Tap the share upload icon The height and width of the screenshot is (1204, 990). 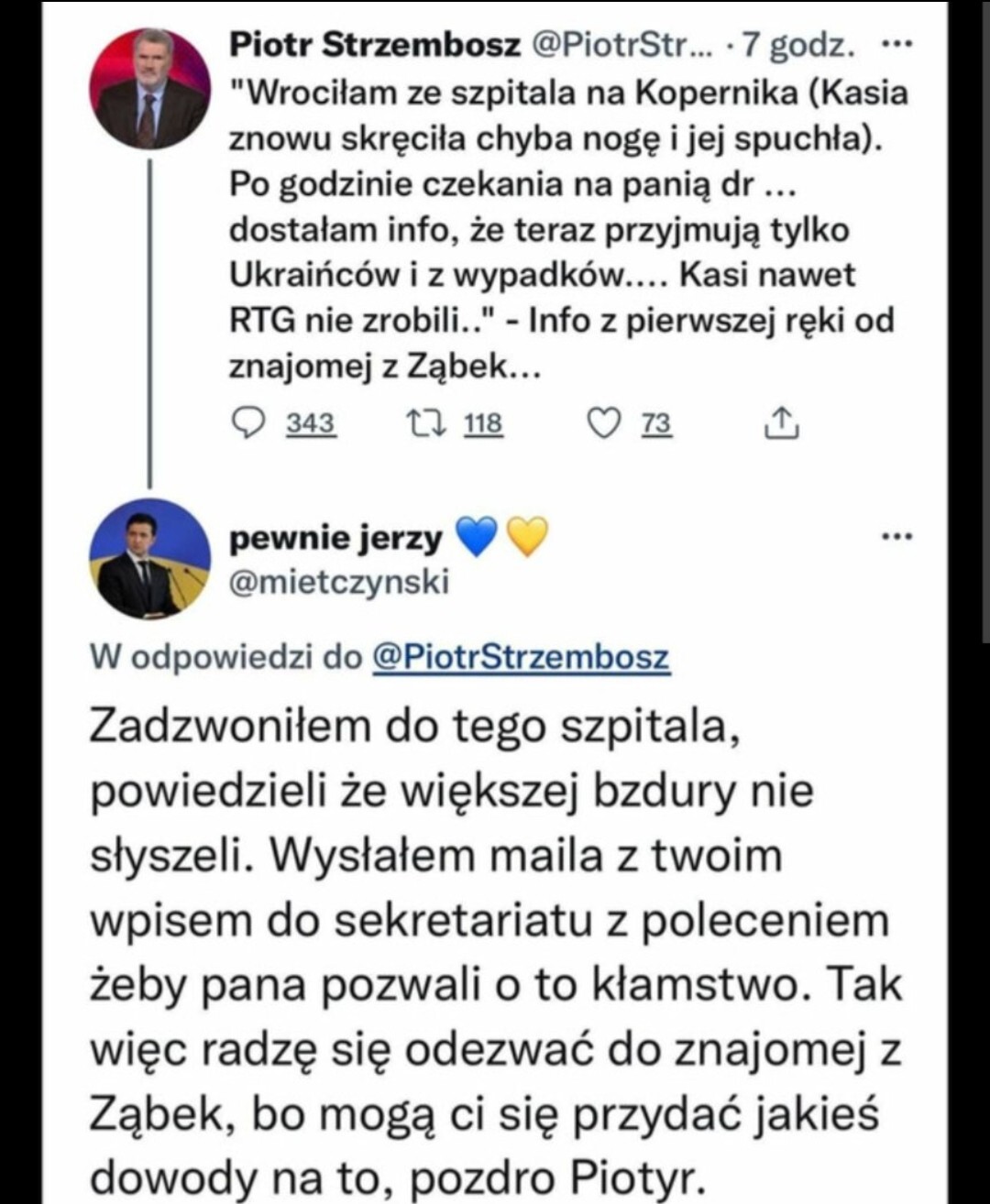point(781,423)
